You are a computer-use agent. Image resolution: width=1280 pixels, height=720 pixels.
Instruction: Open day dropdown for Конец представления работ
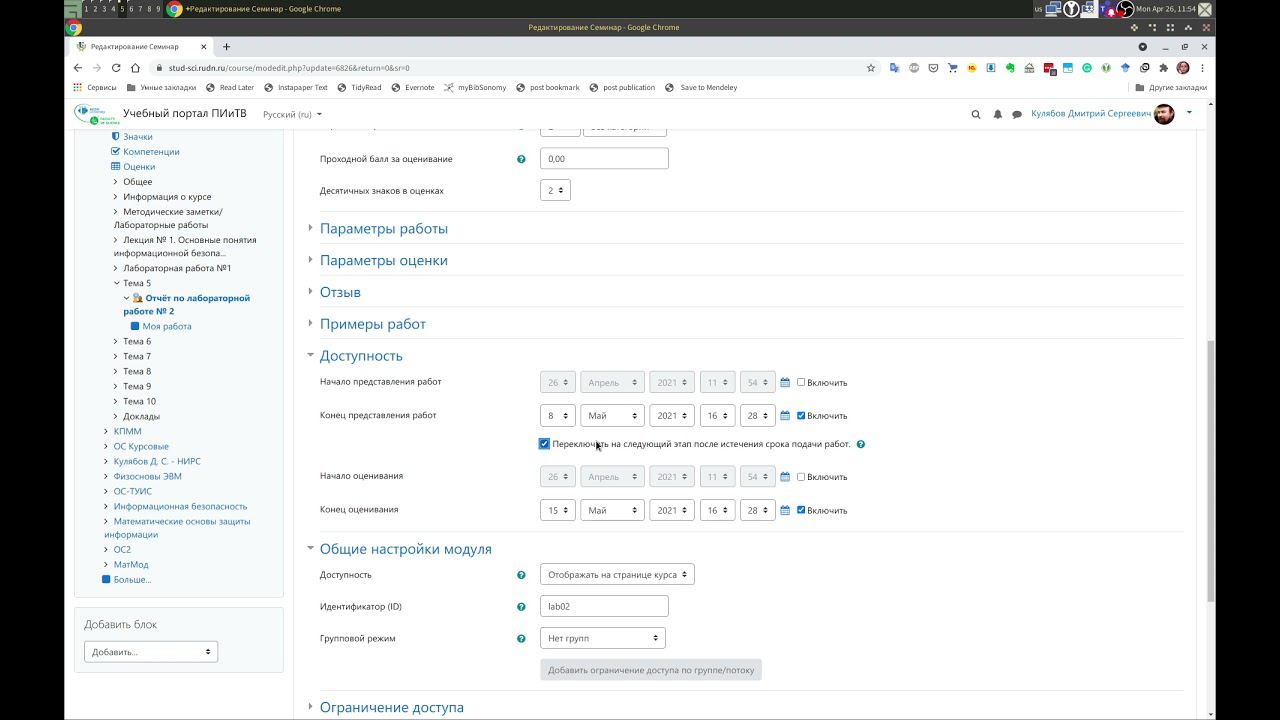coord(558,415)
